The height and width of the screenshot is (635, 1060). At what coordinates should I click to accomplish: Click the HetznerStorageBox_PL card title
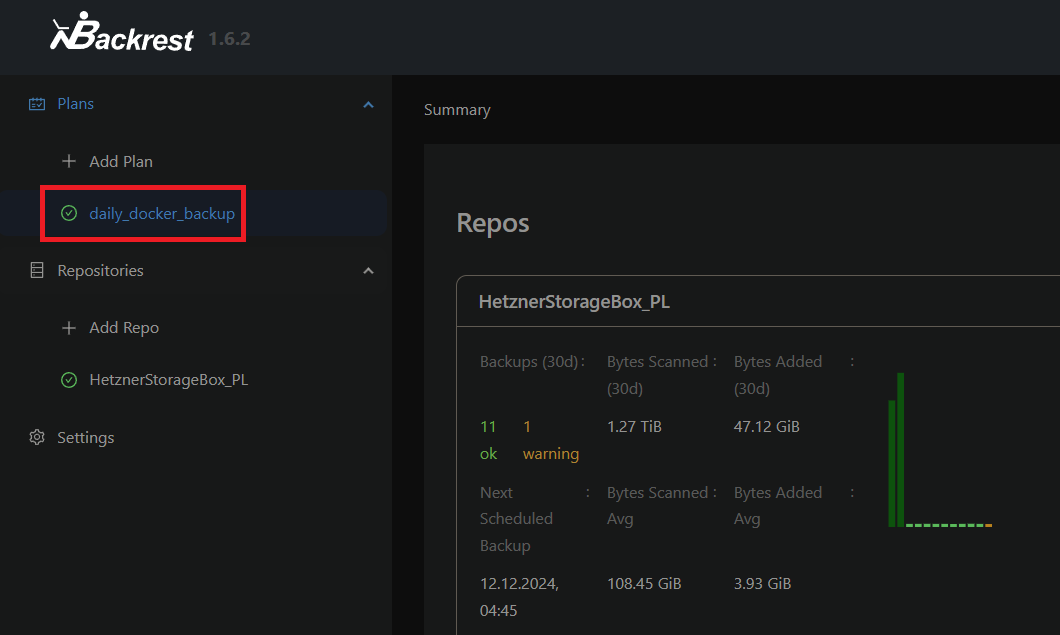[x=574, y=301]
